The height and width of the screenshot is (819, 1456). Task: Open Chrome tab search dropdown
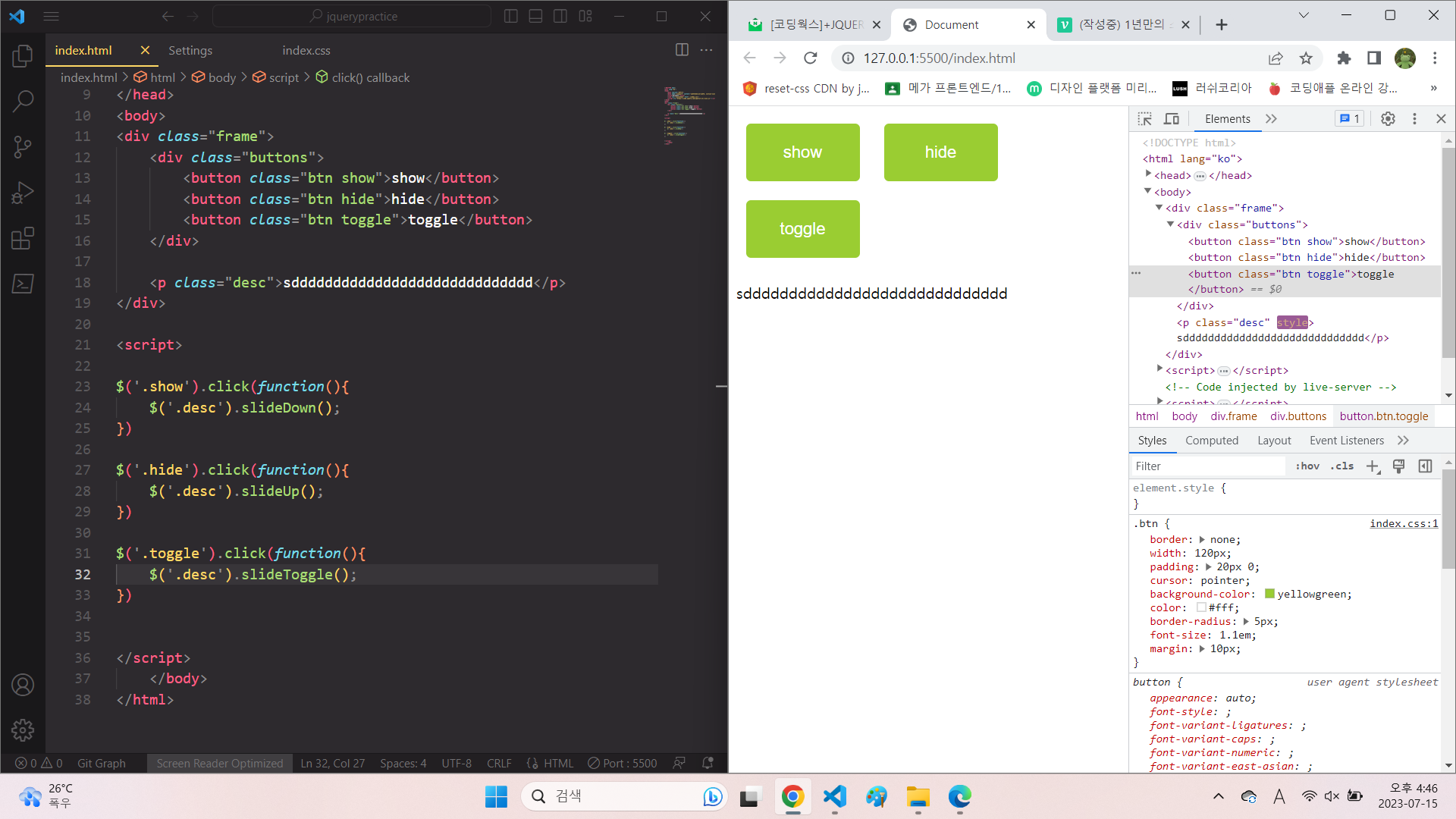(x=1304, y=15)
